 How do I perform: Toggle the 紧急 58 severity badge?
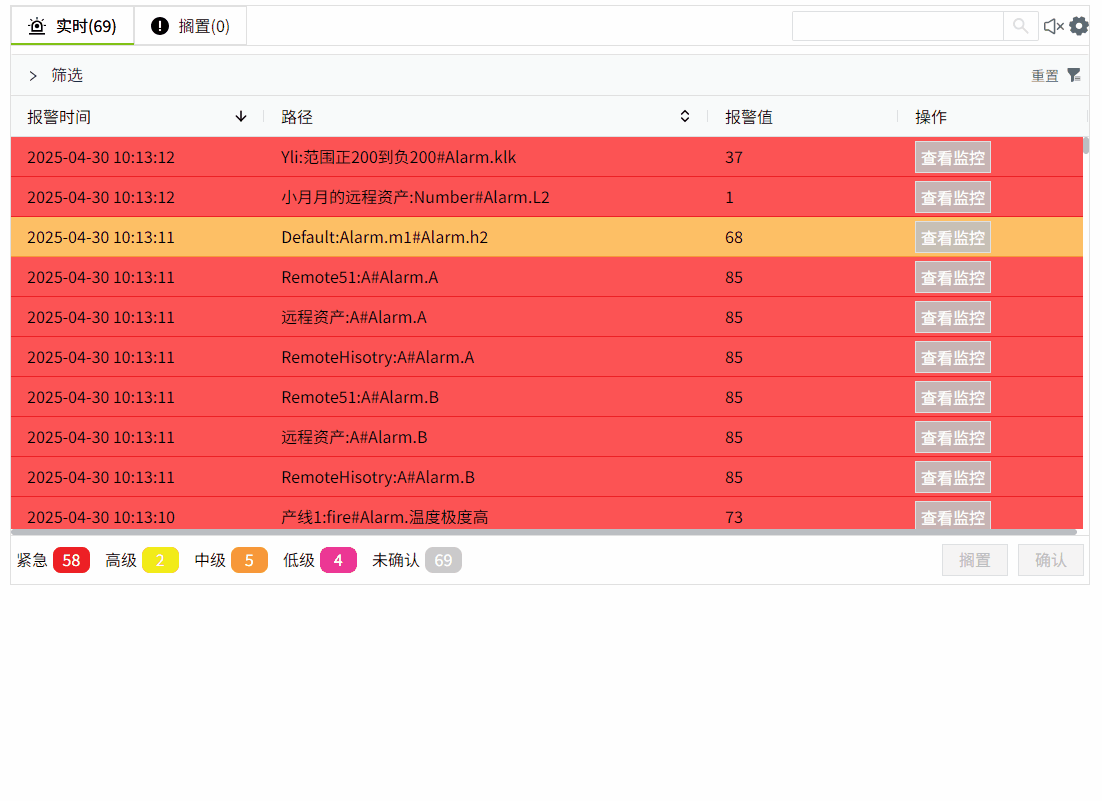[71, 560]
